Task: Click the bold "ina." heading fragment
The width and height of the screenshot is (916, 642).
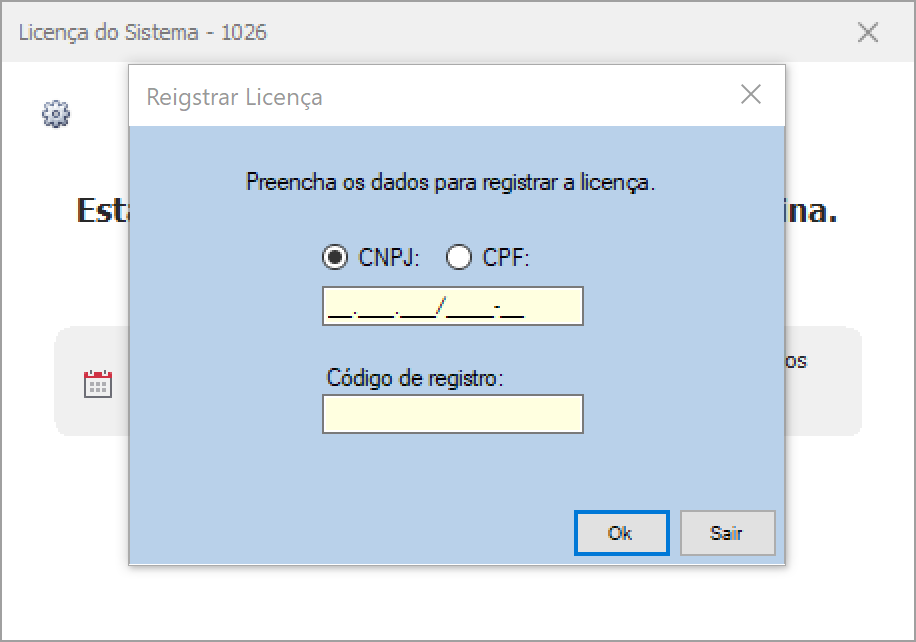Action: tap(811, 212)
